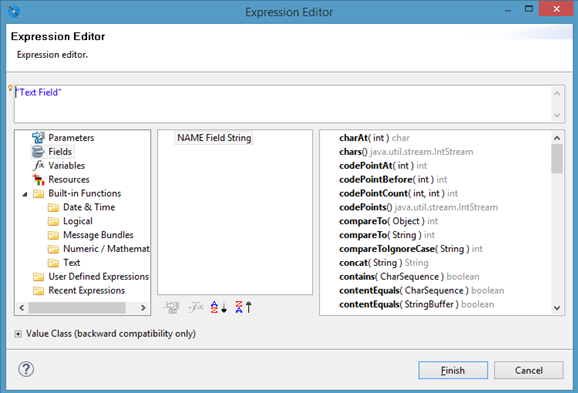
Task: Sort the list descending Z to A
Action: 243,307
